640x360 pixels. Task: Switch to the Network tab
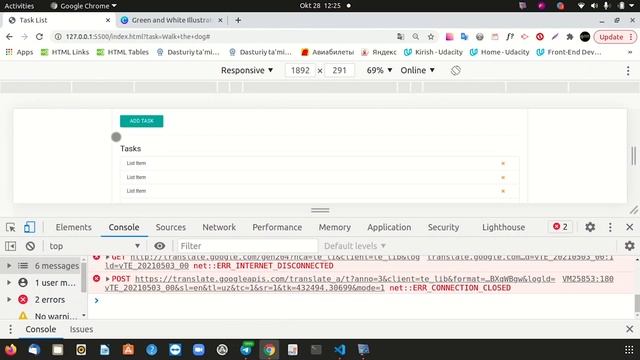pos(219,227)
